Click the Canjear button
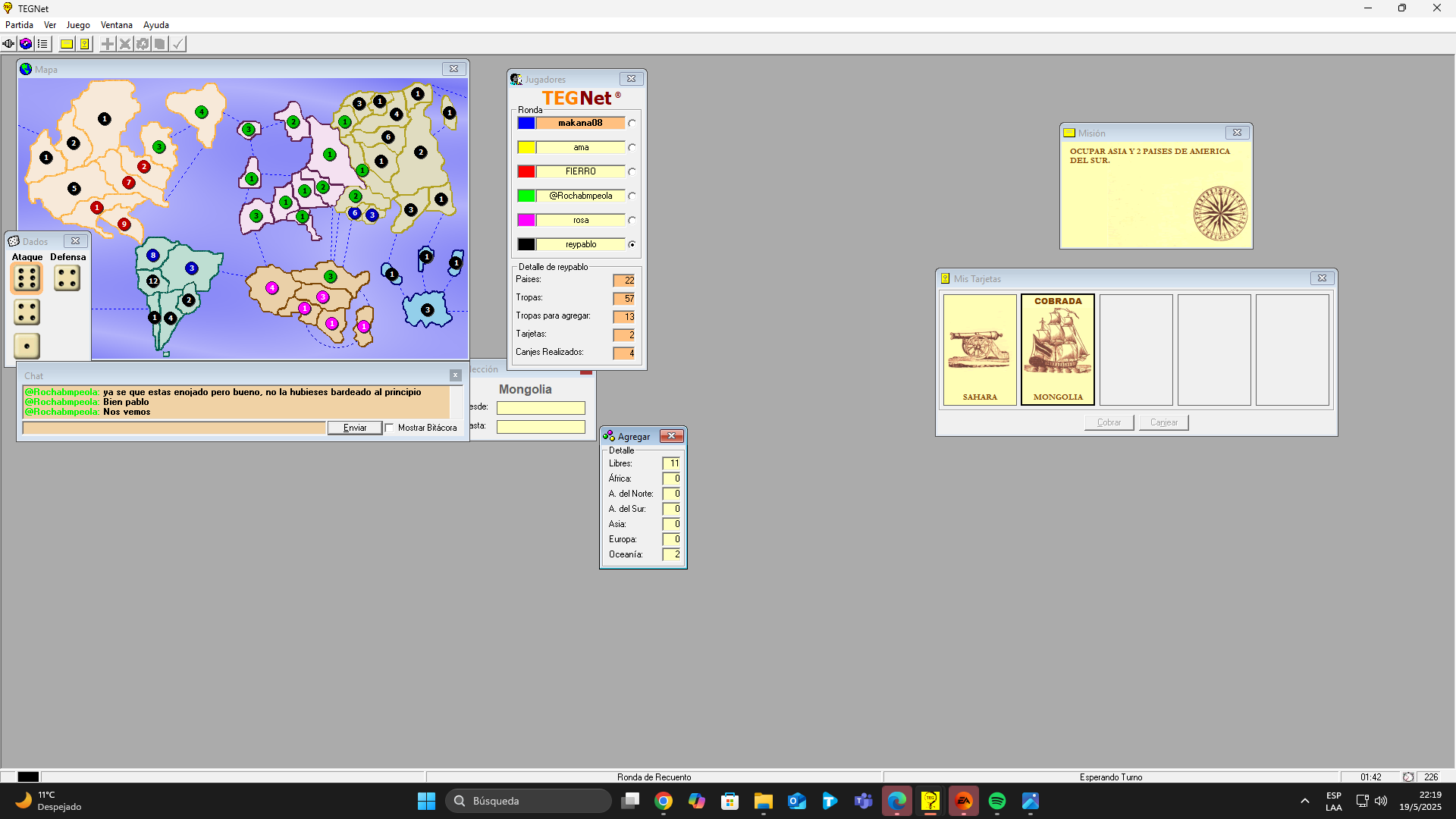 click(x=1164, y=422)
